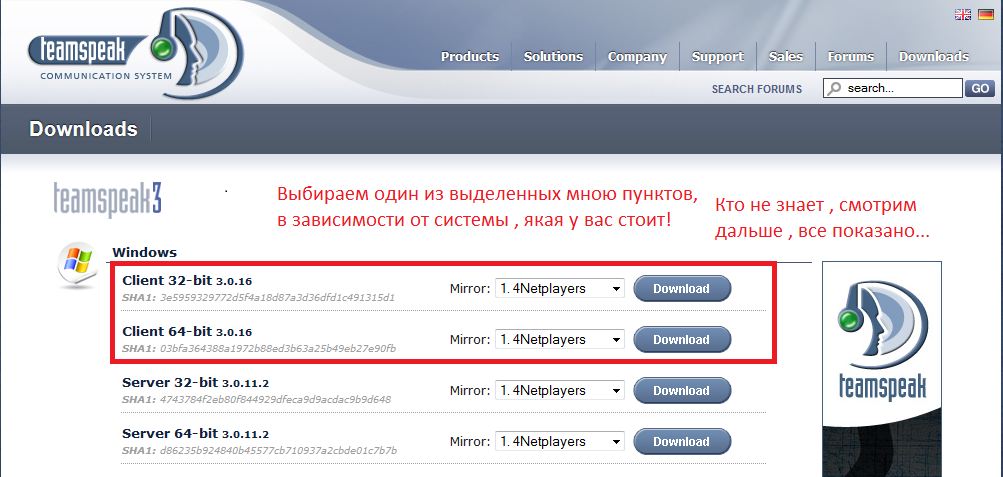Download the Server 64-bit 3.0.11.2
Viewport: 1003px width, 477px height.
[x=682, y=441]
